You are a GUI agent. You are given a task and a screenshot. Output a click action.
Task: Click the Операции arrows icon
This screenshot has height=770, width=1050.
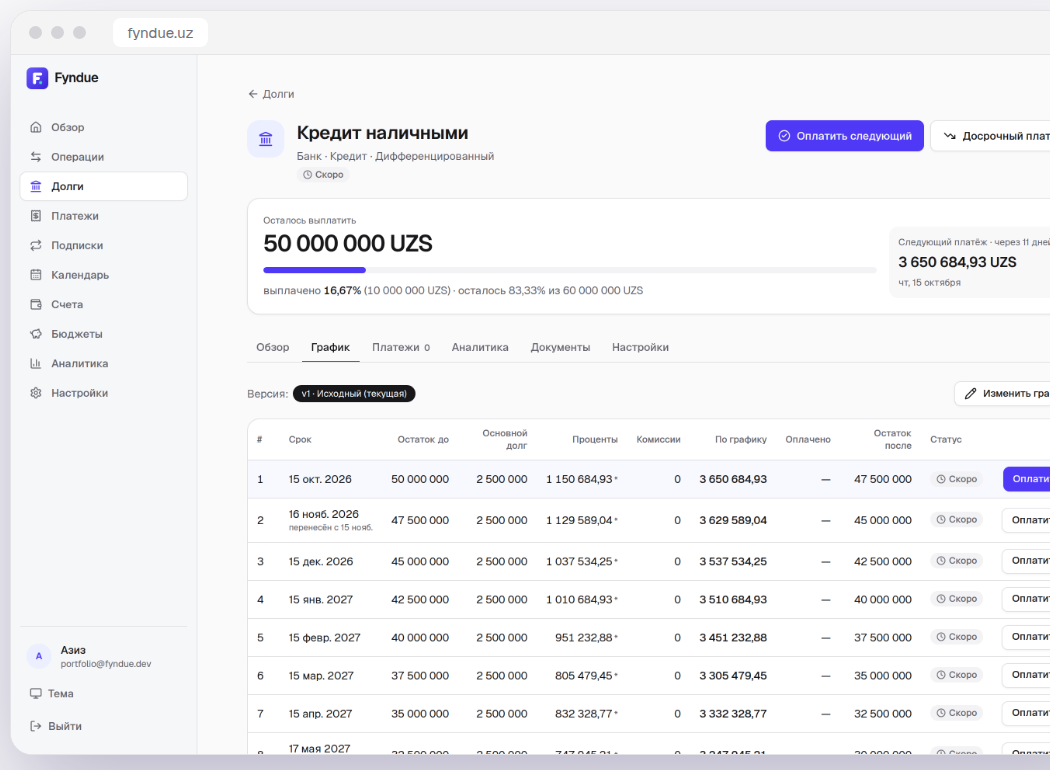36,157
